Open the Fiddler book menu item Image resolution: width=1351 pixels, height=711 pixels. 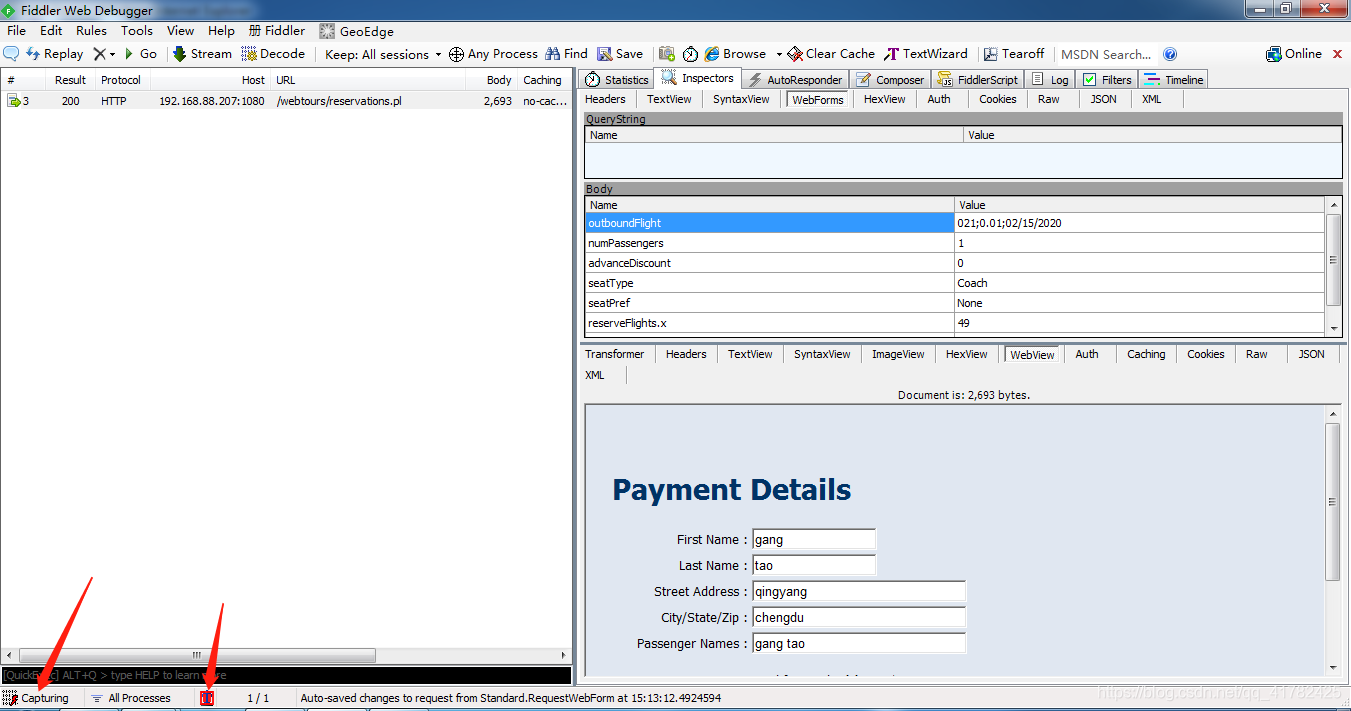coord(277,31)
